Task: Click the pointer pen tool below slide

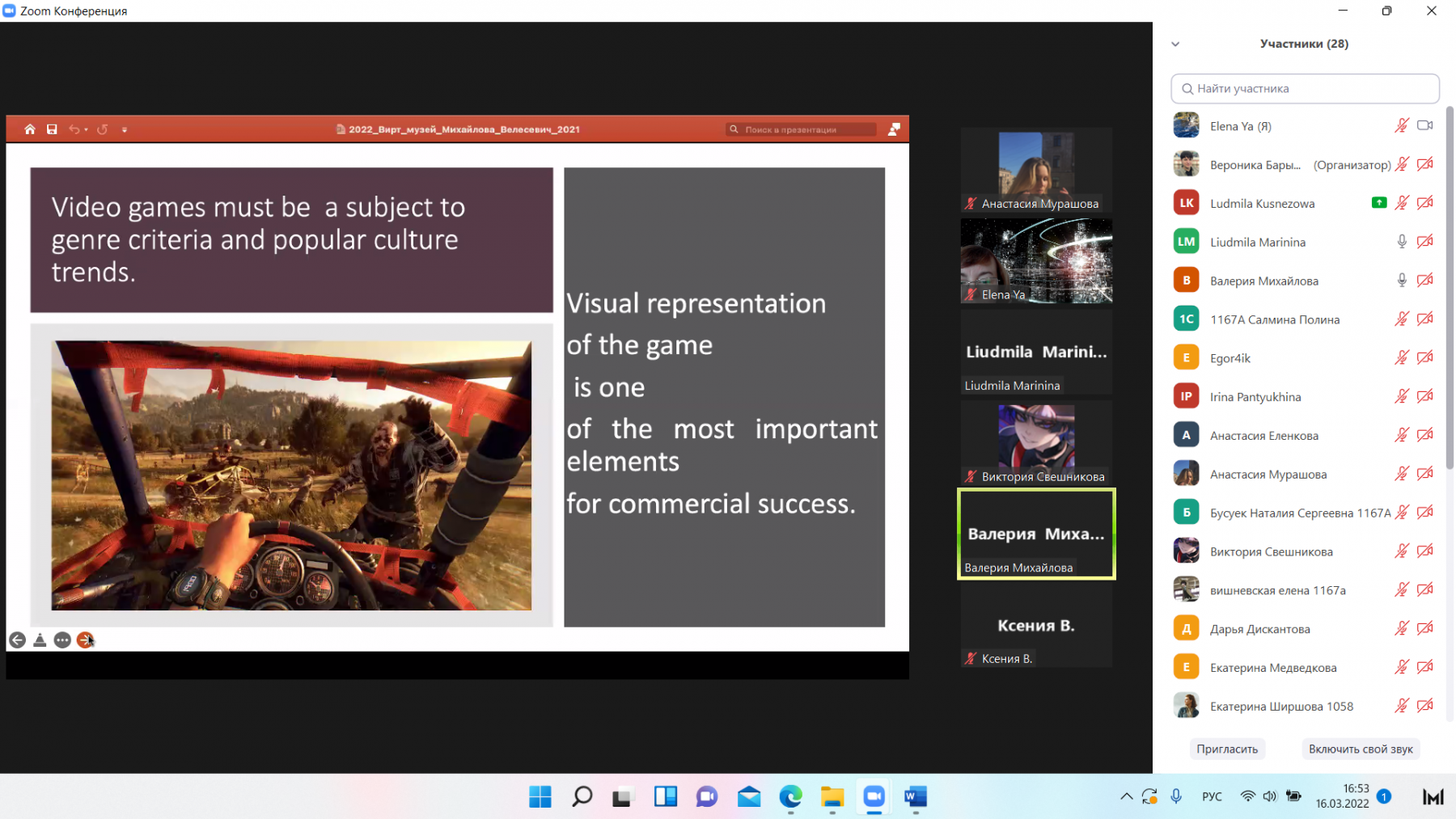Action: 40,640
